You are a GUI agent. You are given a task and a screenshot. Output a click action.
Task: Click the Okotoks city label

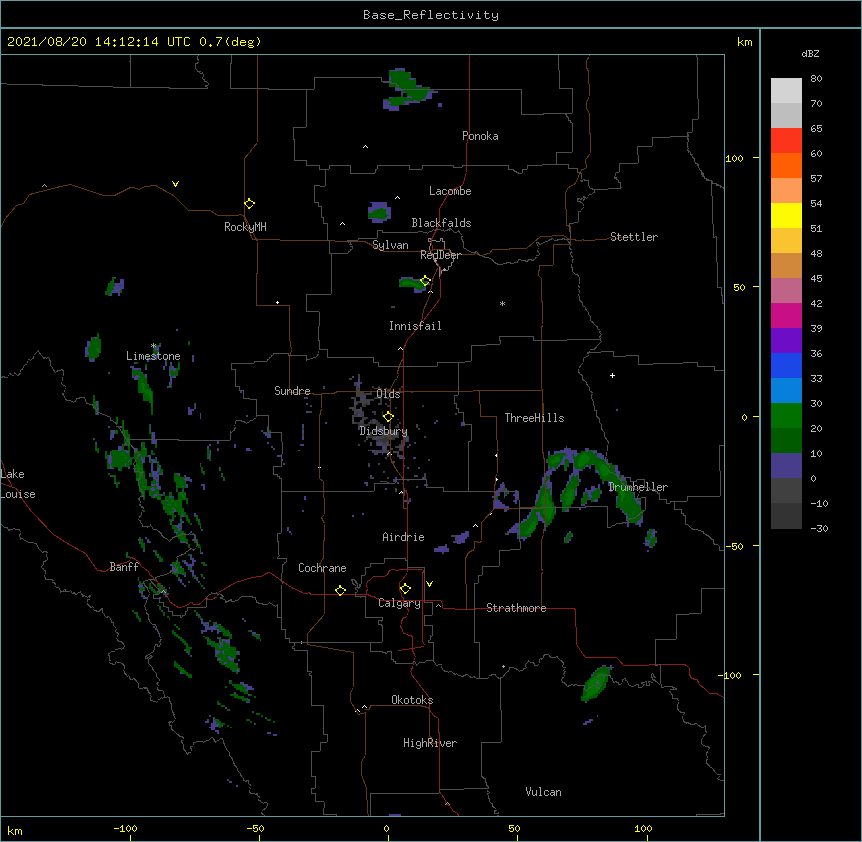coord(412,700)
